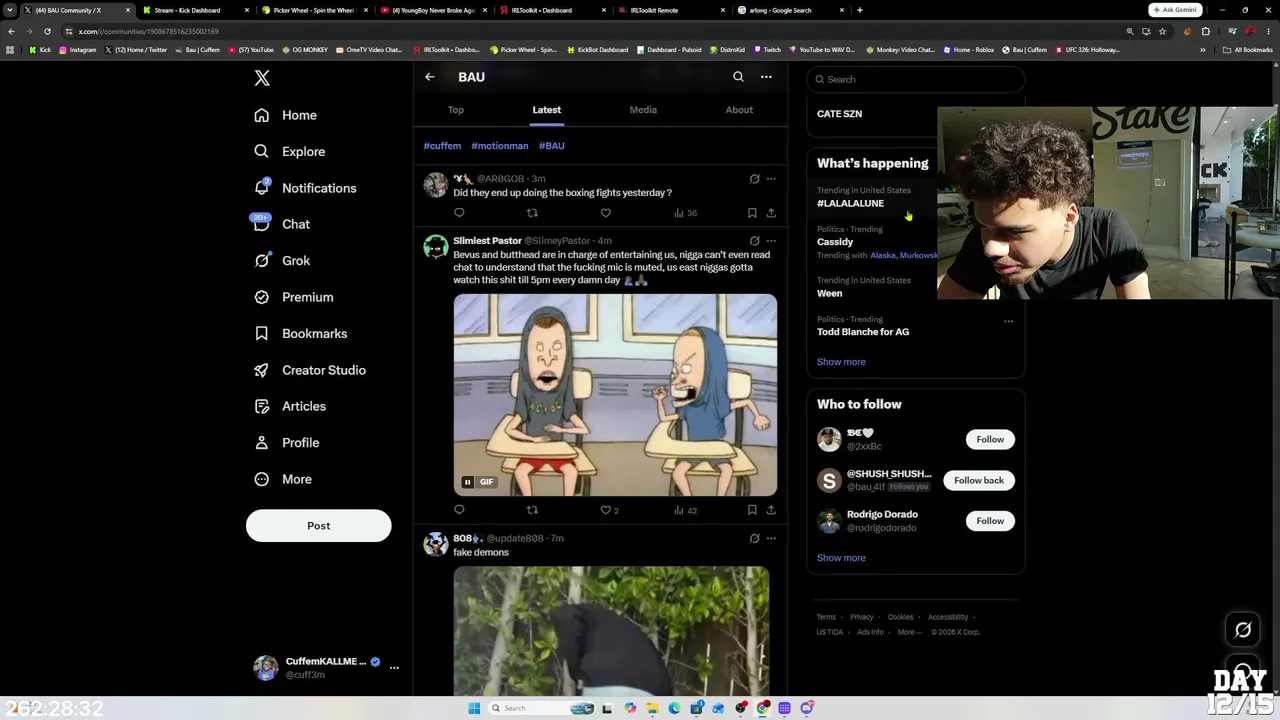Screen dimensions: 1280x720
Task: Click Follow back for @SHUSH_SHUSH
Action: 979,481
